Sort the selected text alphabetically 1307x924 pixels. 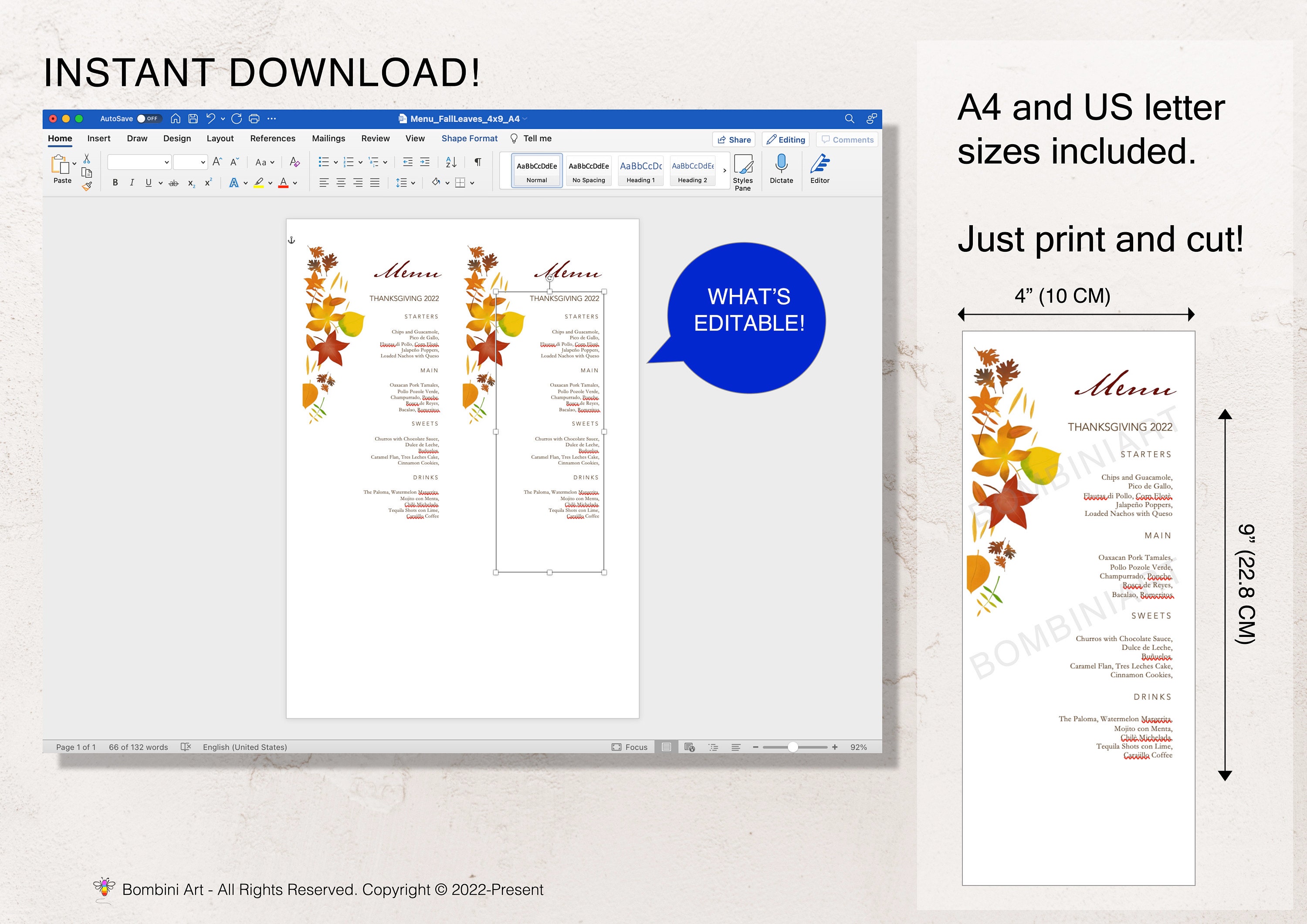pos(451,162)
